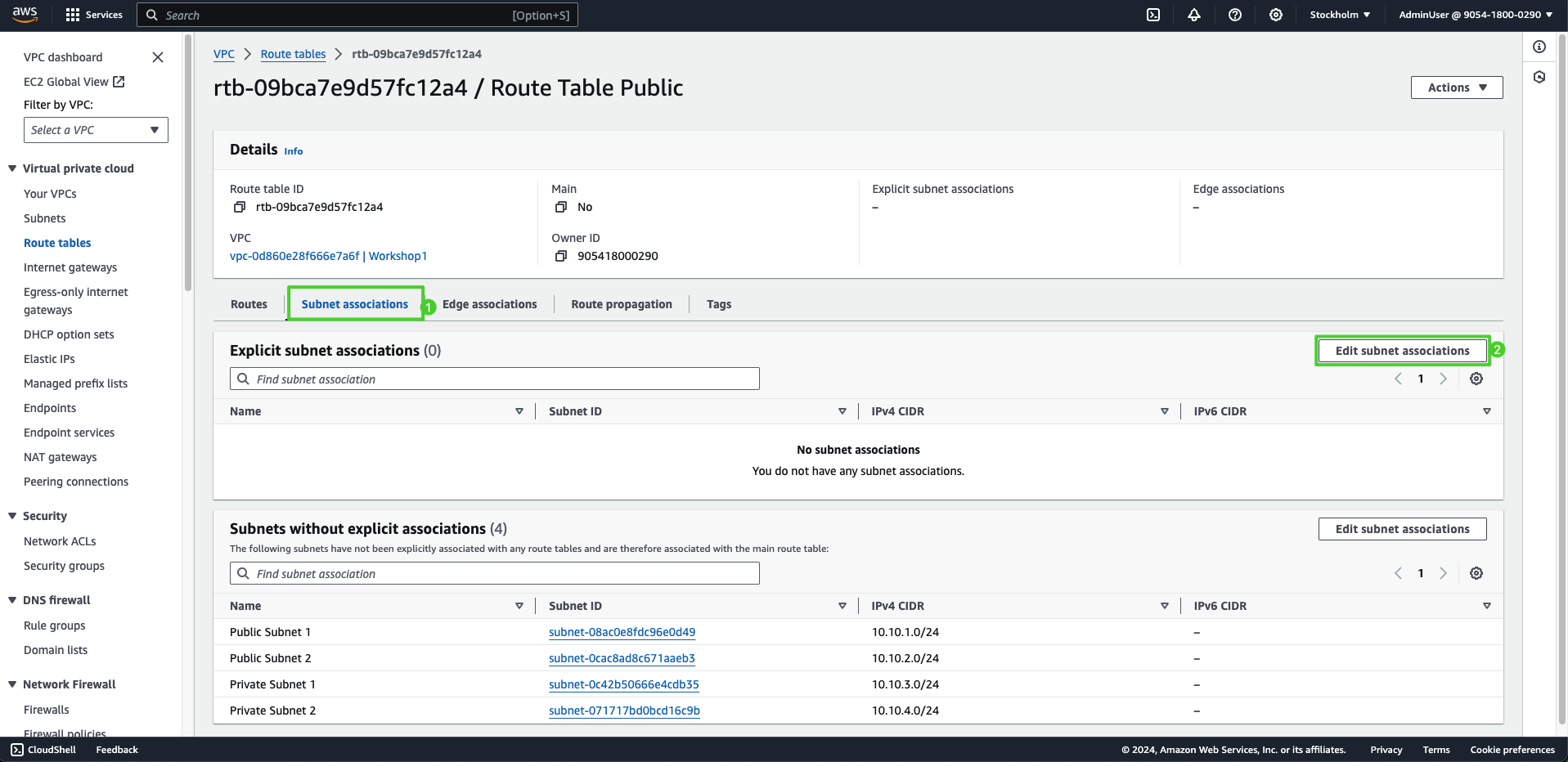The image size is (1568, 762).
Task: Click the top Edit subnet associations button
Action: [1402, 351]
